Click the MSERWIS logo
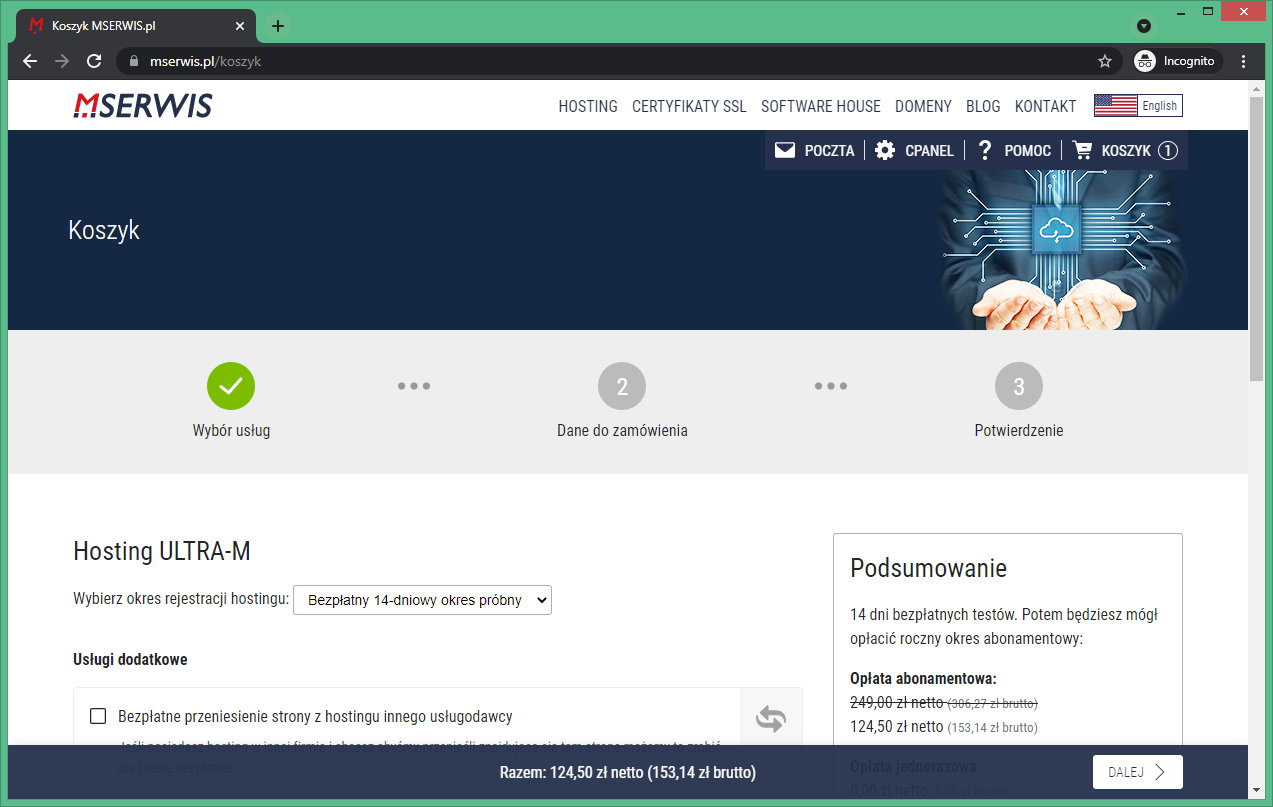1273x807 pixels. click(143, 106)
